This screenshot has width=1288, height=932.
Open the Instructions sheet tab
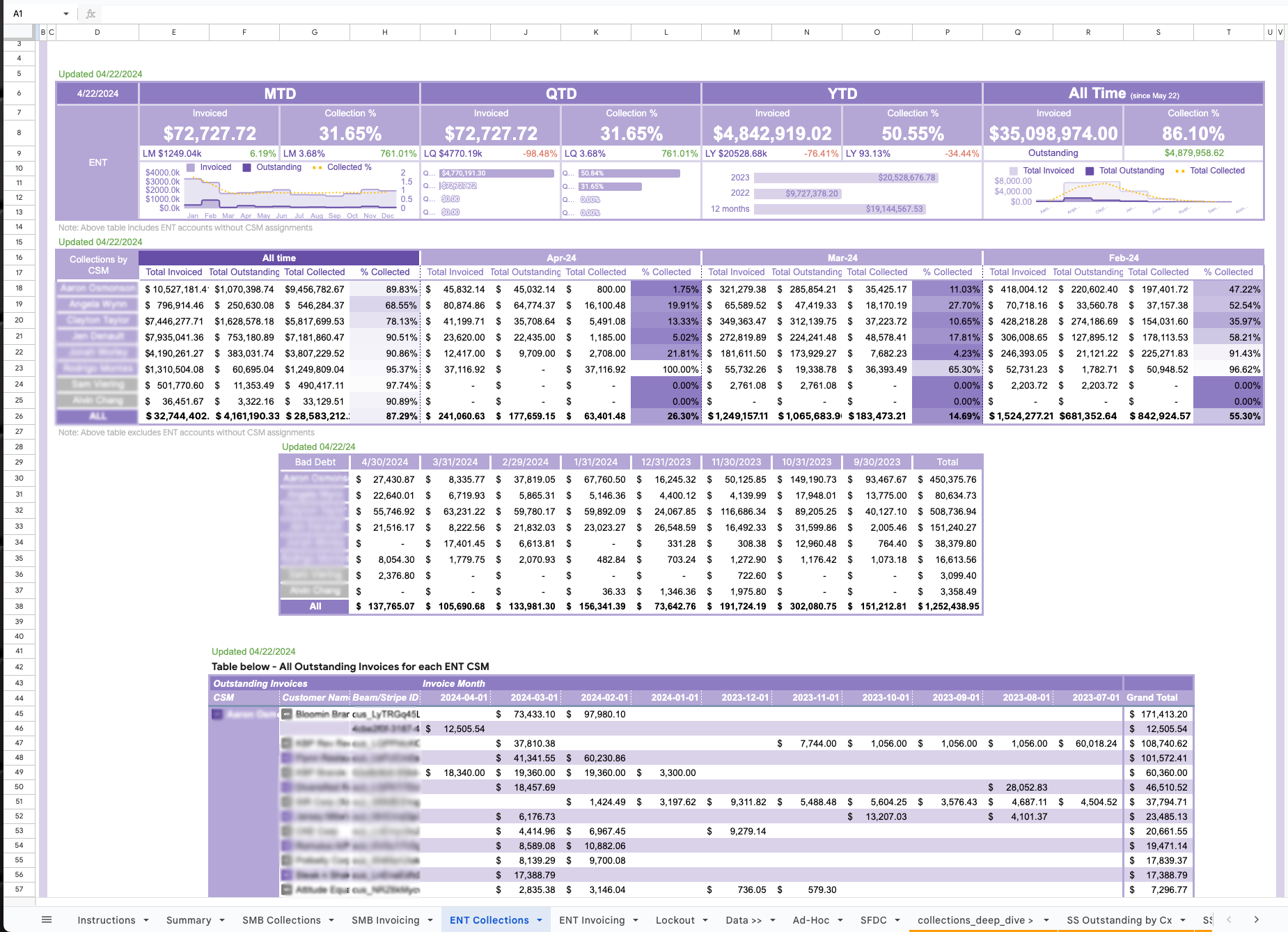[107, 920]
